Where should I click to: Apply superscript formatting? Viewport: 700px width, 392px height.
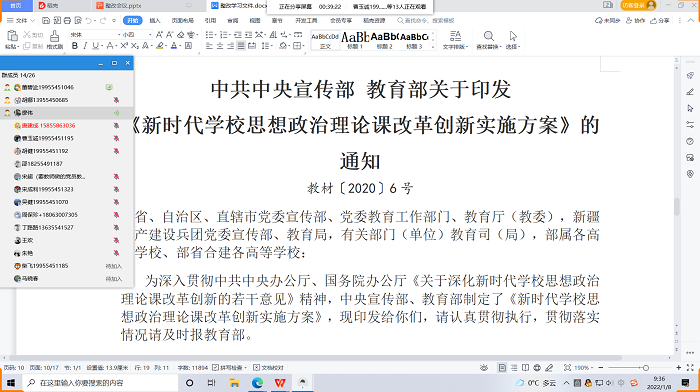[124, 46]
